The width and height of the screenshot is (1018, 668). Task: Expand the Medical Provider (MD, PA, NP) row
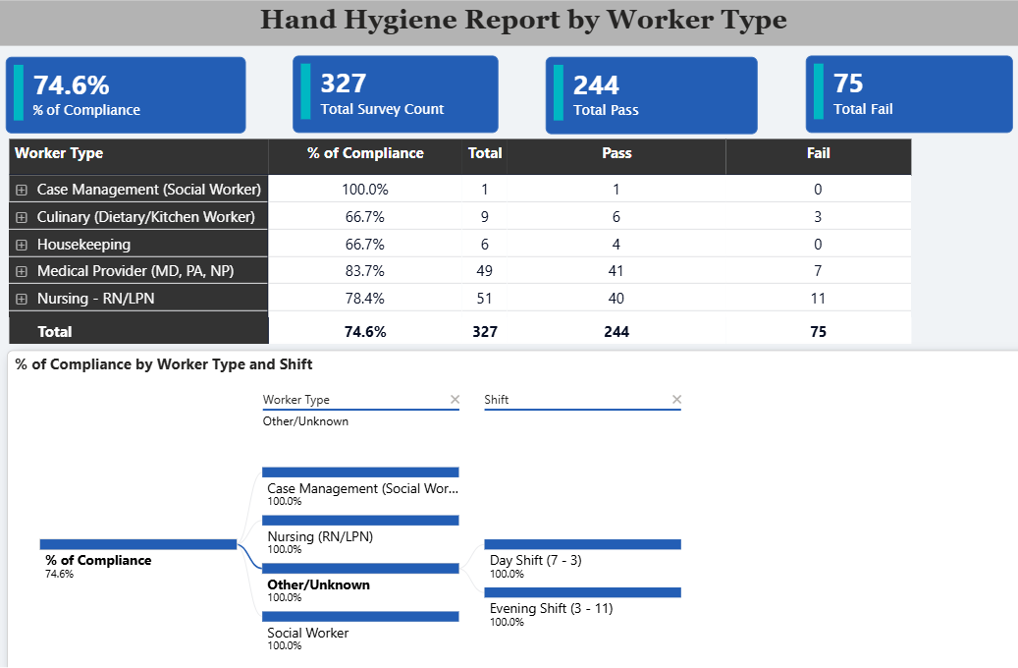(21, 271)
